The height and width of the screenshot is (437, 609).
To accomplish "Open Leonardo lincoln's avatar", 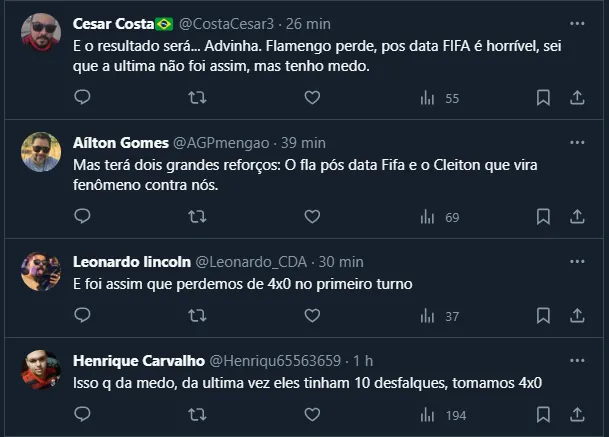I will coord(41,271).
